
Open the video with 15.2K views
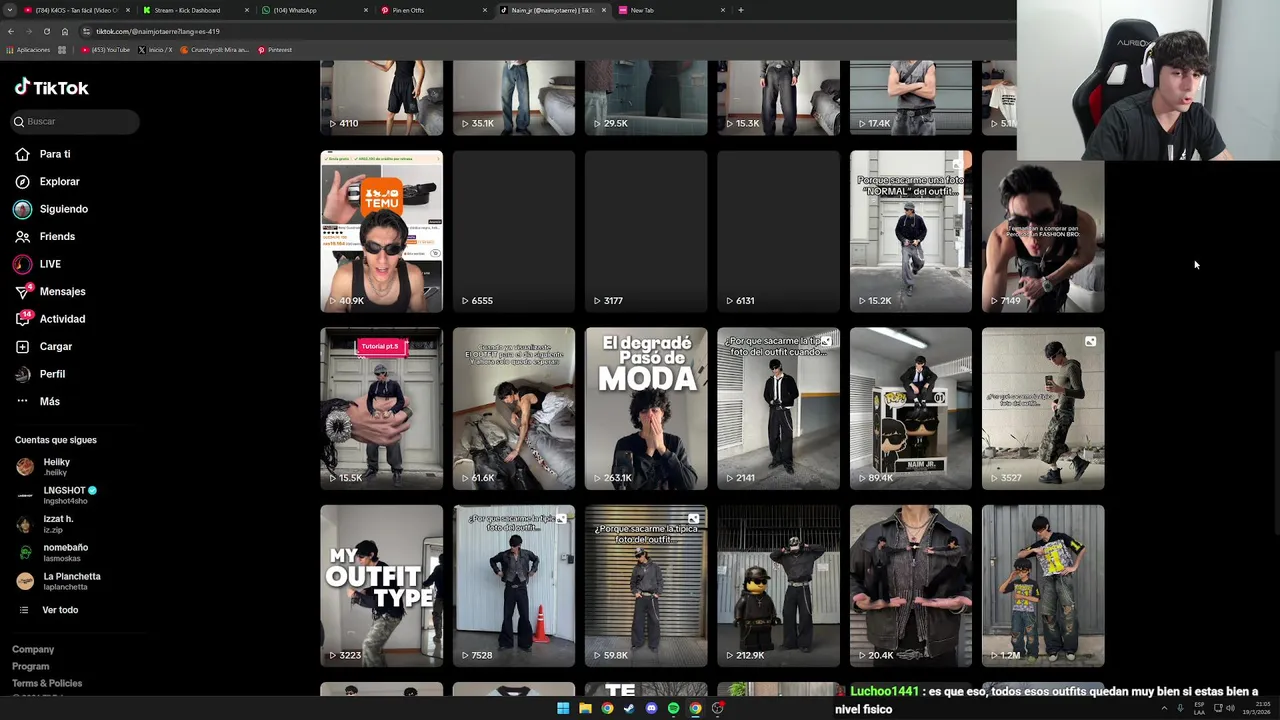pos(910,231)
